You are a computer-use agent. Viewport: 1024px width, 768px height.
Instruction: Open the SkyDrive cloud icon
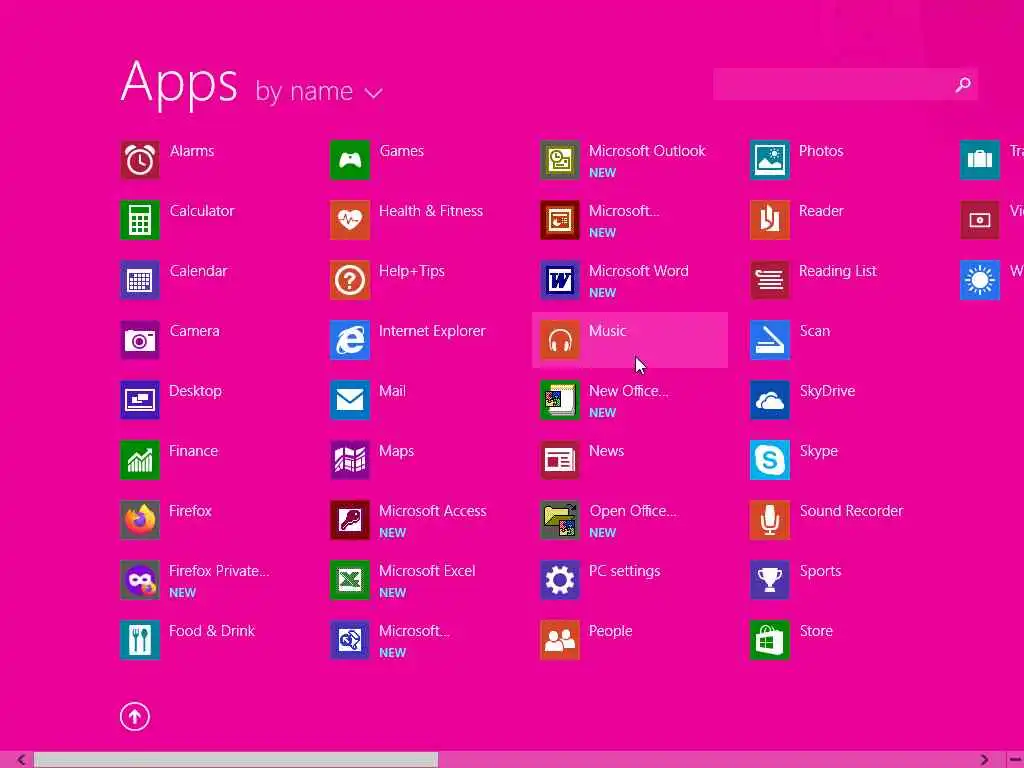(x=770, y=400)
